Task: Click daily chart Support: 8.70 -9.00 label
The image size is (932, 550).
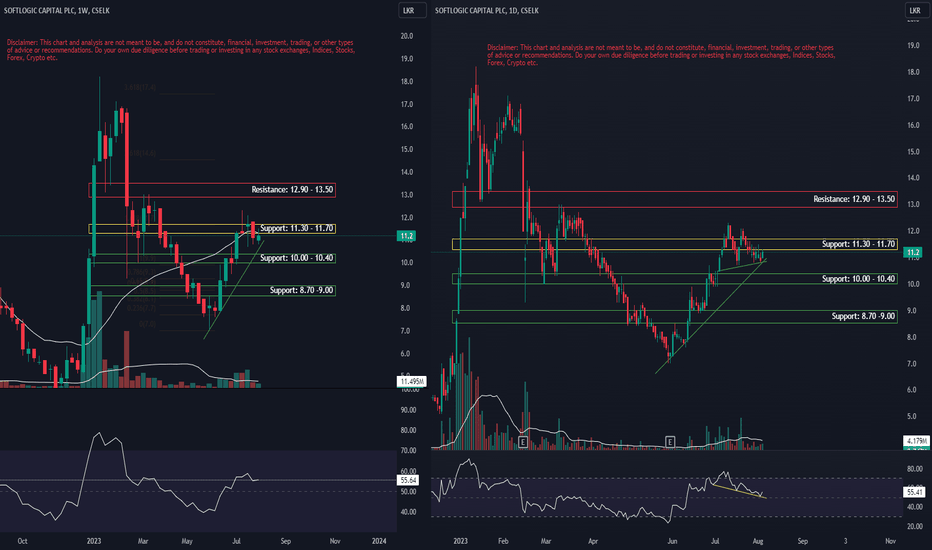Action: click(863, 316)
